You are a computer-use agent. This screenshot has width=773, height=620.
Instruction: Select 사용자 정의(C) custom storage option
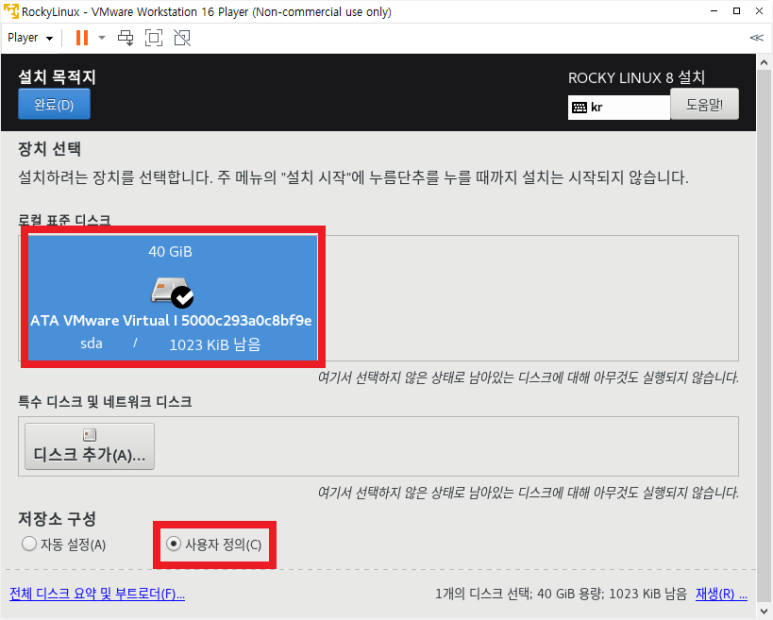coord(214,545)
